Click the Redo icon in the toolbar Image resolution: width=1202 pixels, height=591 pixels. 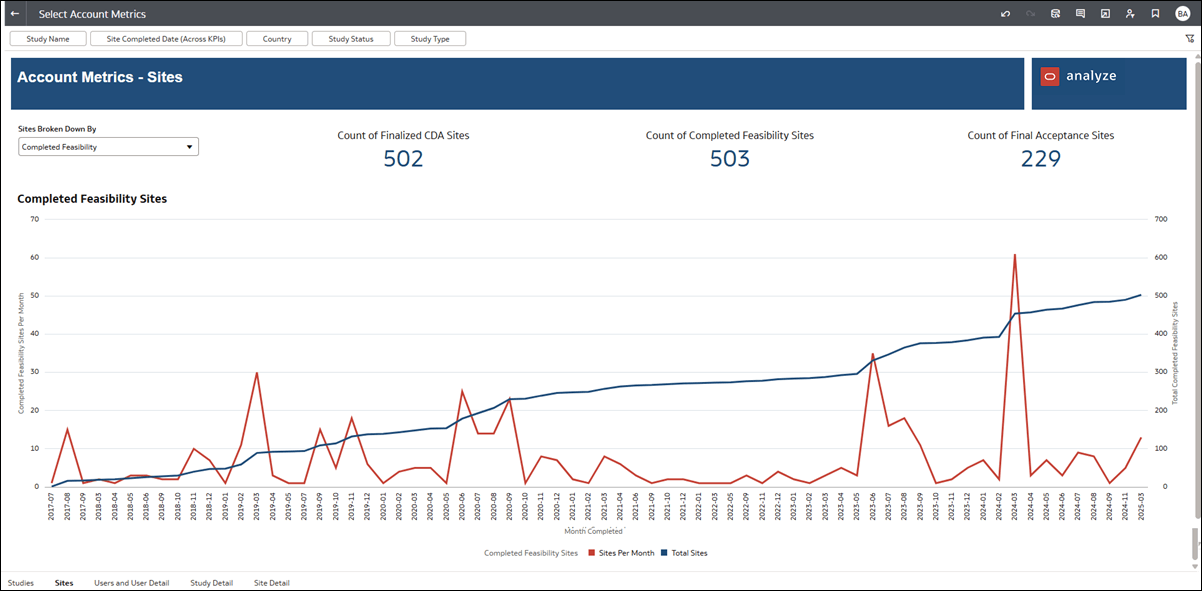tap(1030, 13)
